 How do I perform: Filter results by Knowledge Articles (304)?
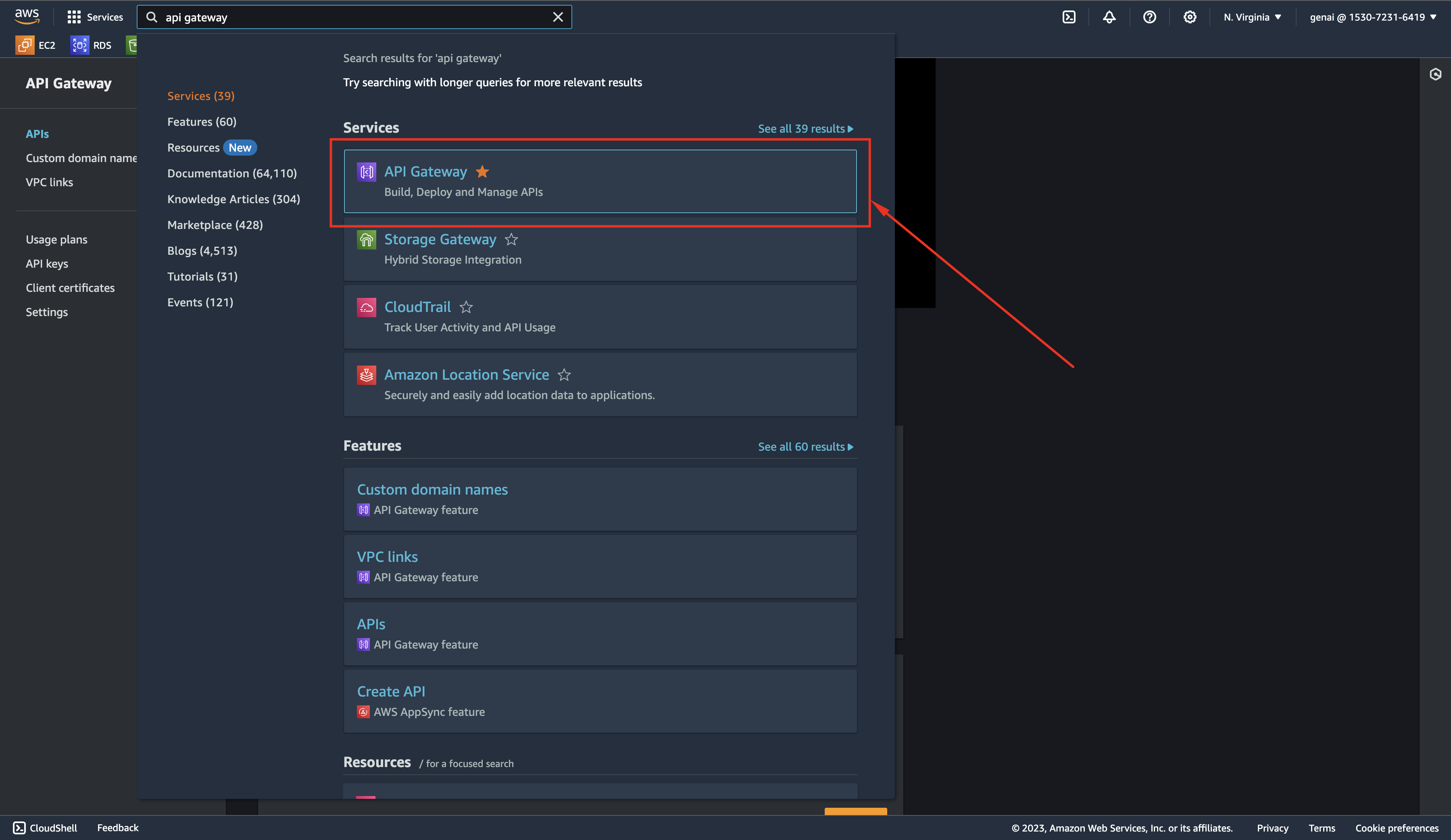(x=233, y=199)
